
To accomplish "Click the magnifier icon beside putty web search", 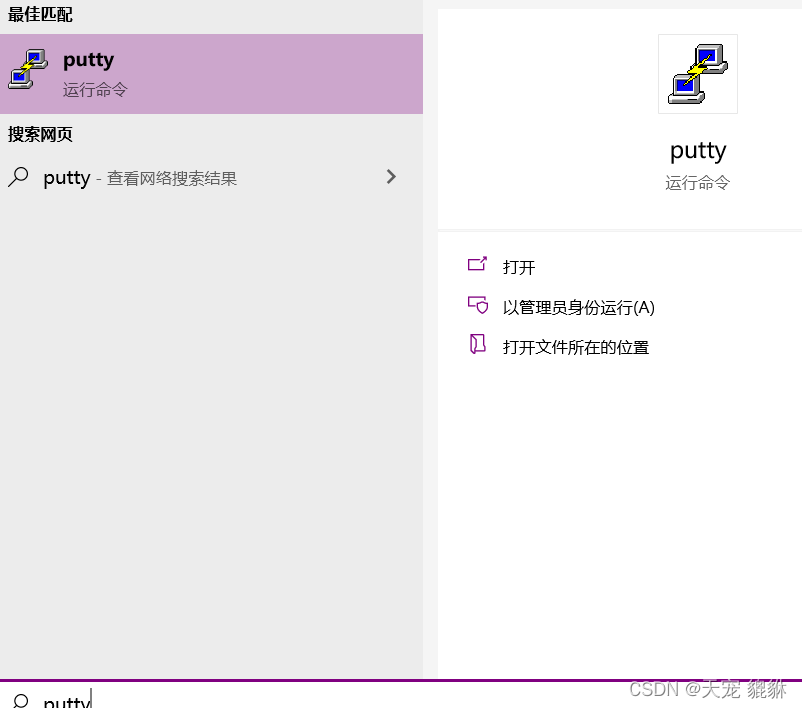I will coord(18,178).
